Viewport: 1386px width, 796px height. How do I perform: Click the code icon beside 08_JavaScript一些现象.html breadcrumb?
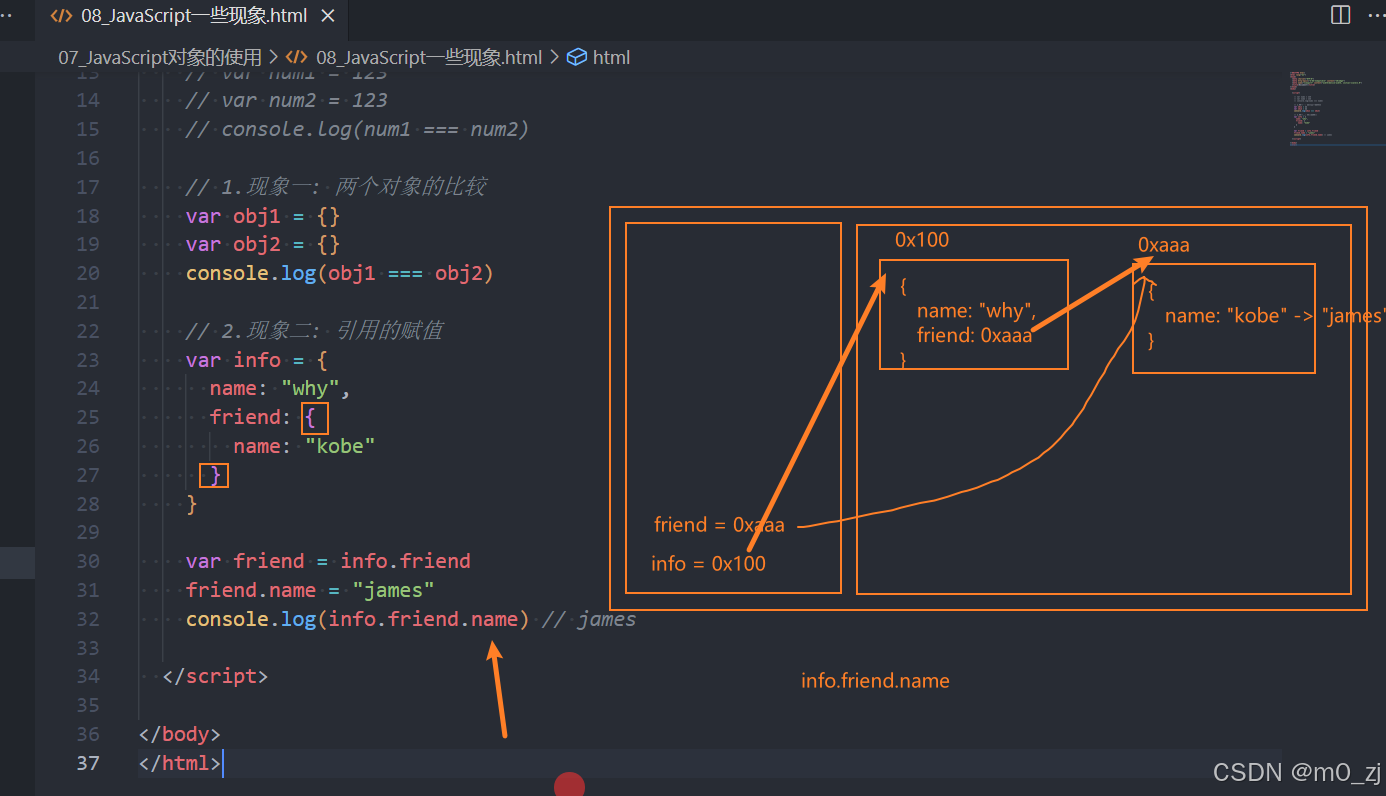296,57
